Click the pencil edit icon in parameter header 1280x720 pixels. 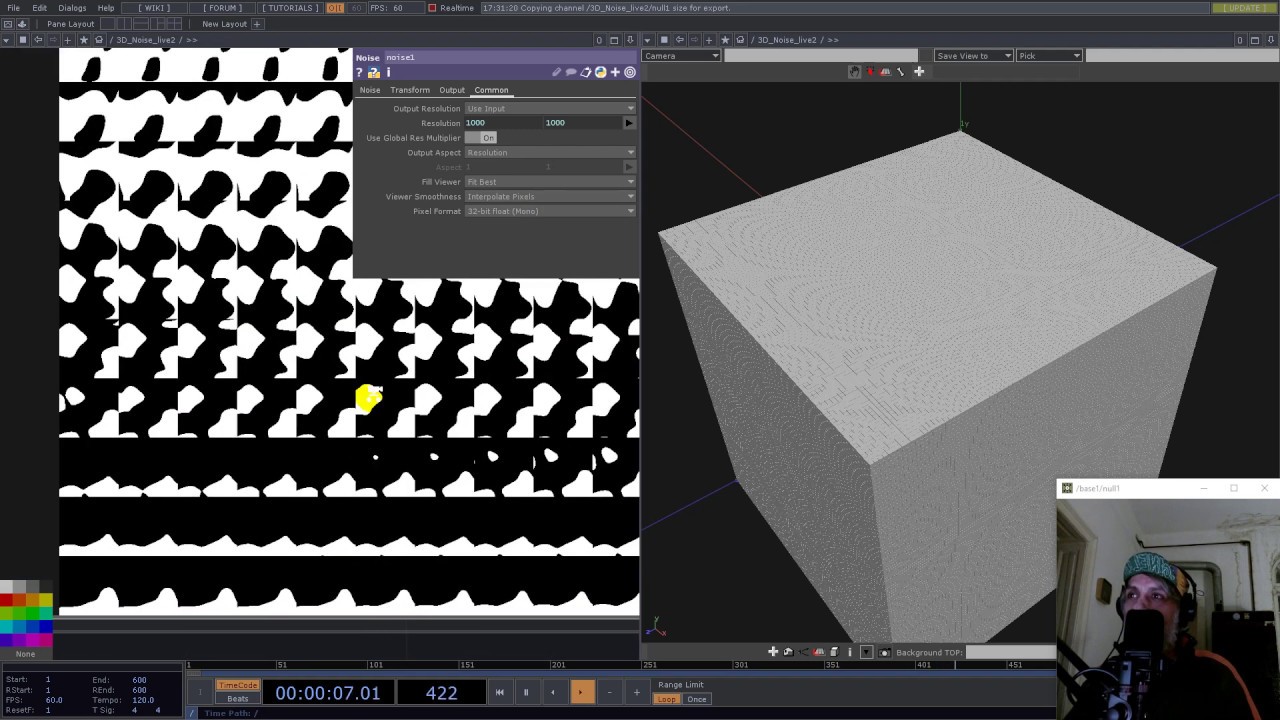tap(557, 72)
